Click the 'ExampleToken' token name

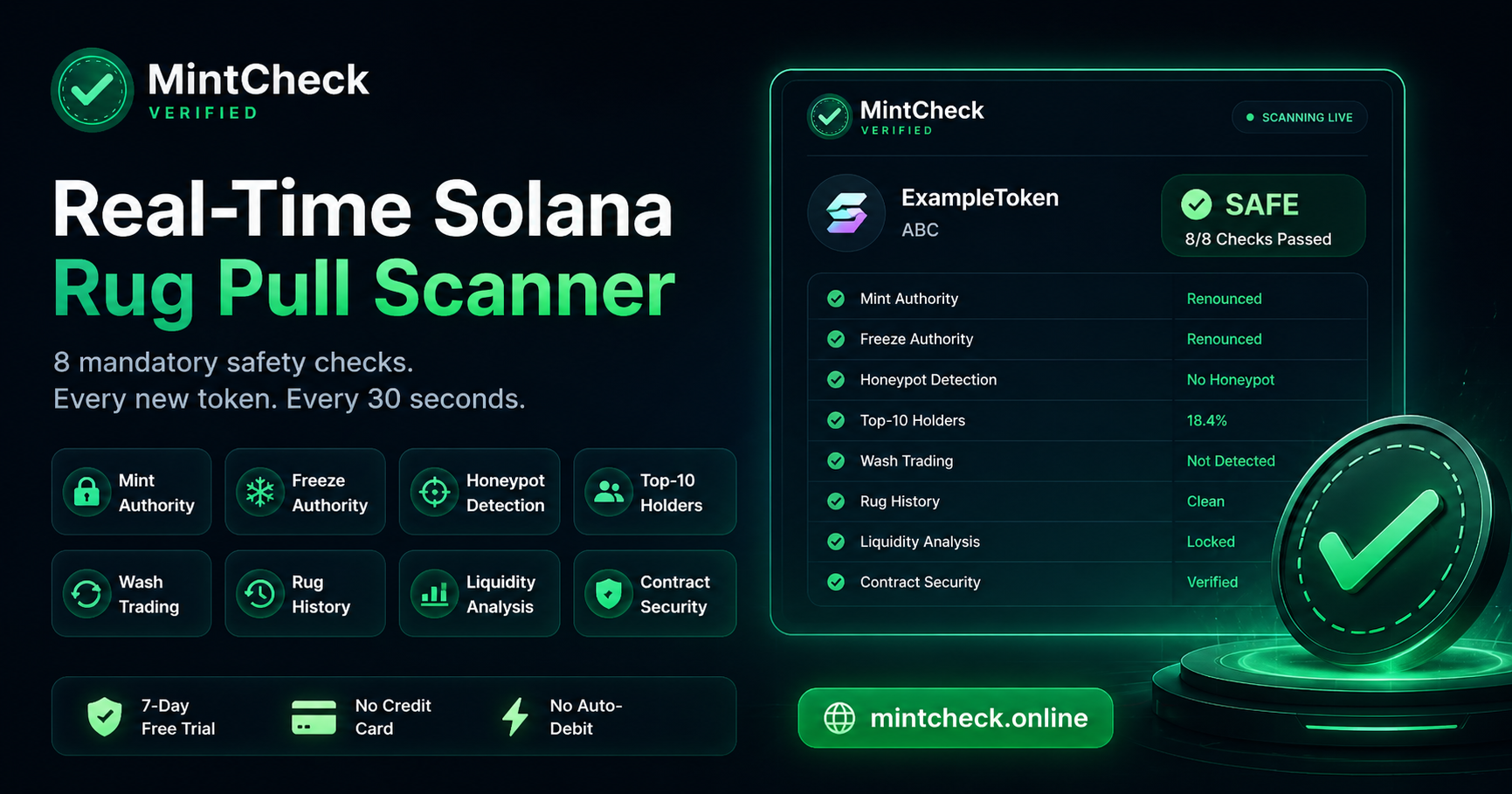coord(980,198)
